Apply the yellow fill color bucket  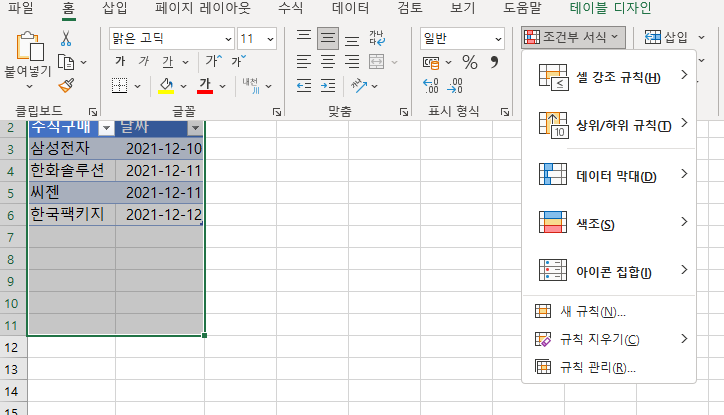(166, 85)
